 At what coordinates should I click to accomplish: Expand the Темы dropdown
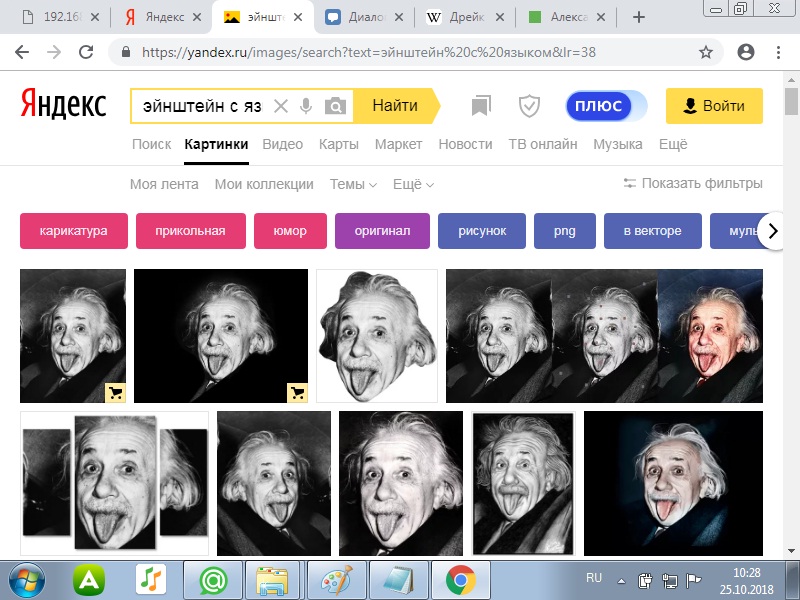click(353, 184)
